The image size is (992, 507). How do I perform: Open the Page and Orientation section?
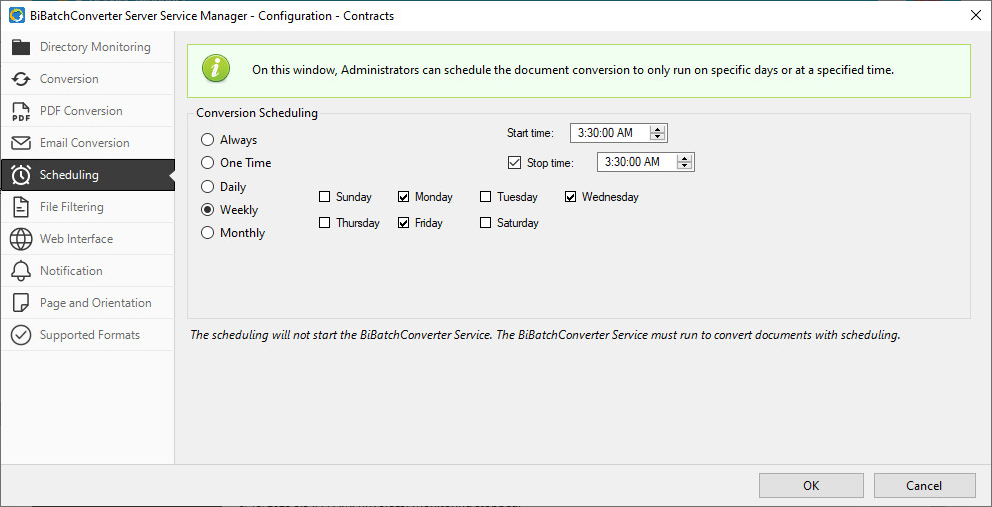pyautogui.click(x=95, y=303)
